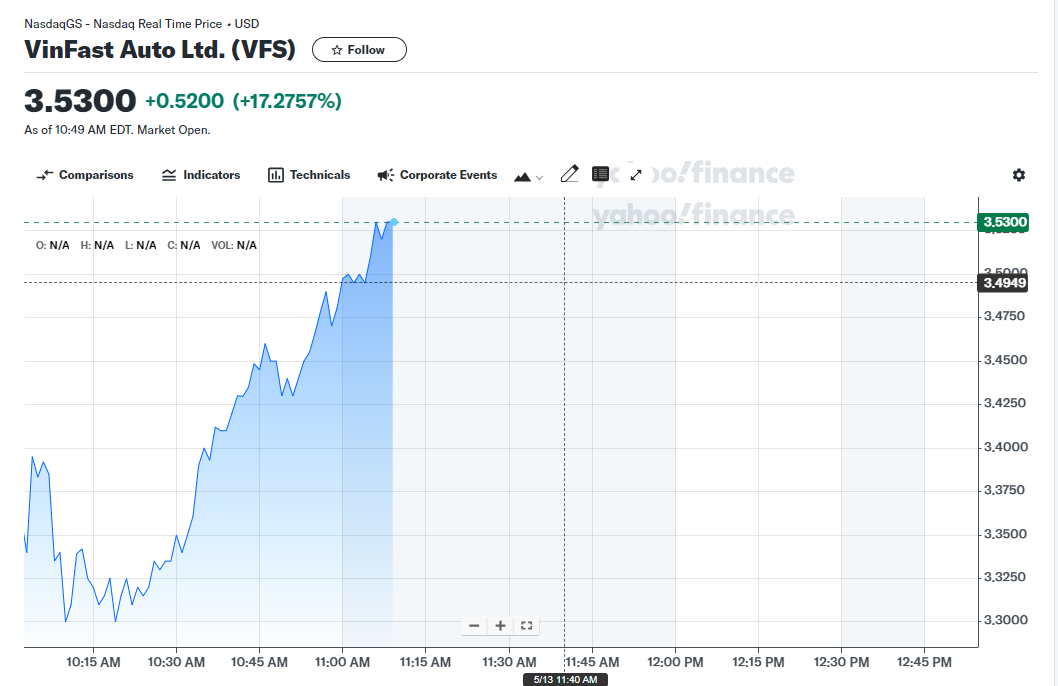Viewport: 1058px width, 686px height.
Task: Click the As of 10:49 AM EDT text
Action: click(x=117, y=130)
